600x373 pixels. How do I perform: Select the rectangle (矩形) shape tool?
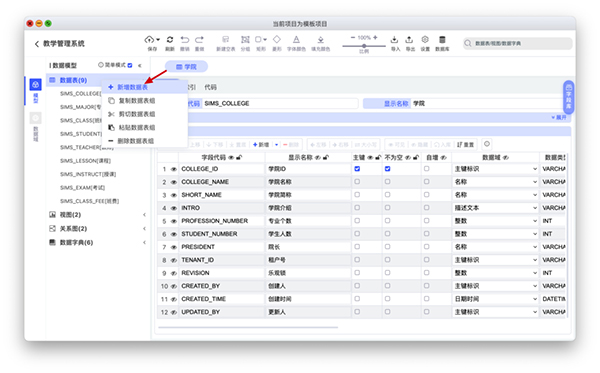coord(259,39)
